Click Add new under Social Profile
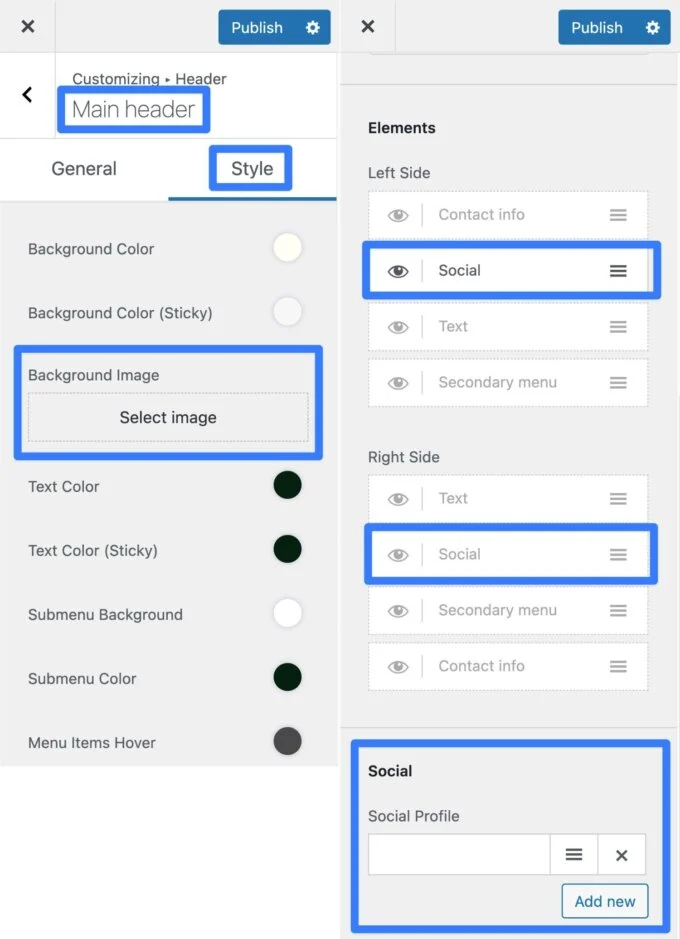Viewport: 680px width, 939px height. 604,901
